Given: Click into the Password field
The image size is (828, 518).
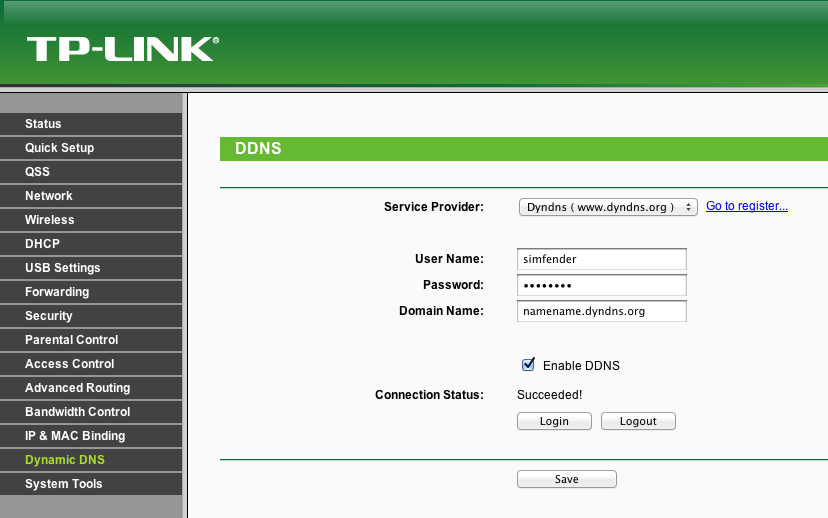Looking at the screenshot, I should coord(601,285).
